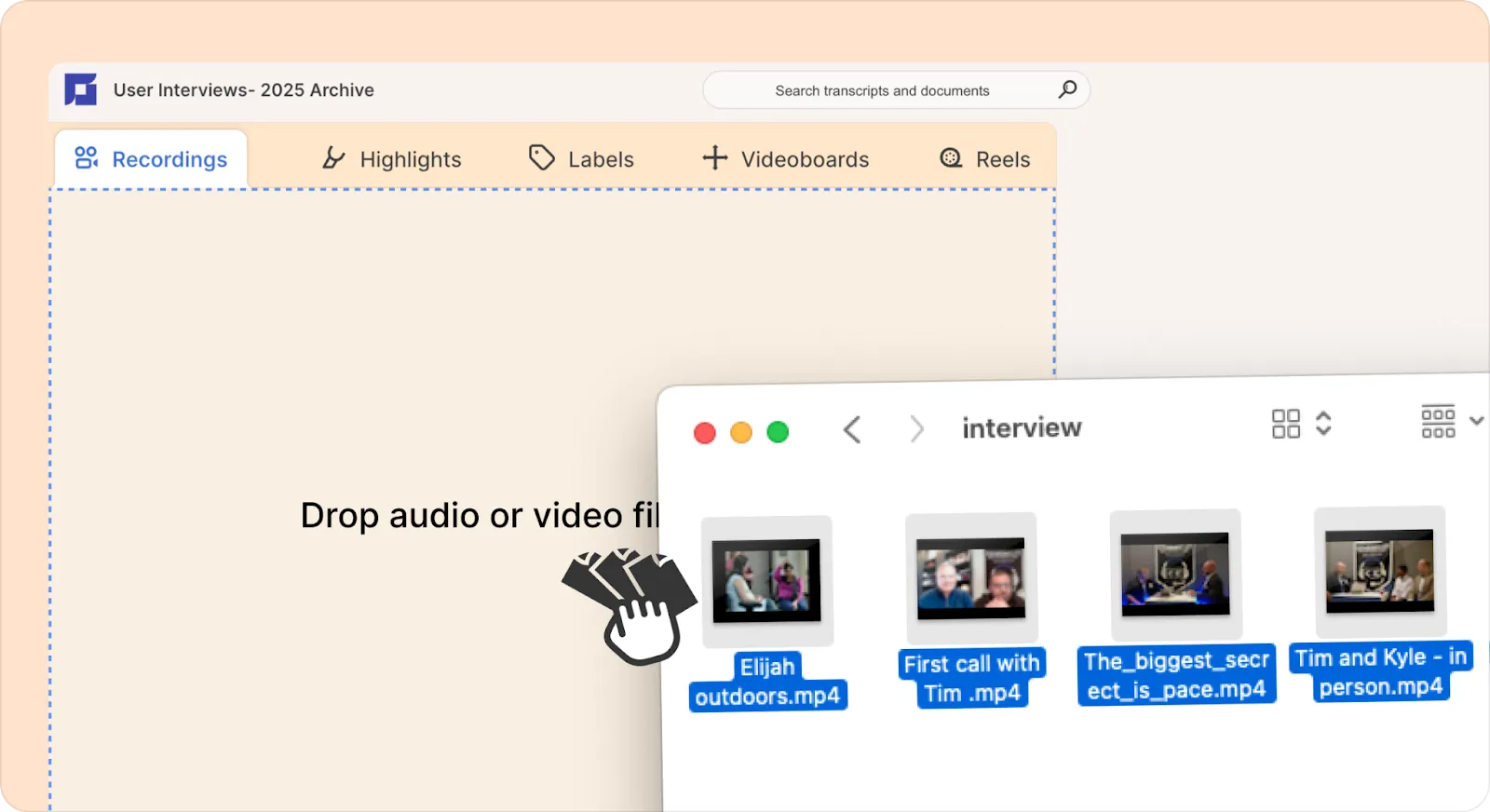Click the Labels tag icon
Screen dimensions: 1490x812
click(541, 157)
